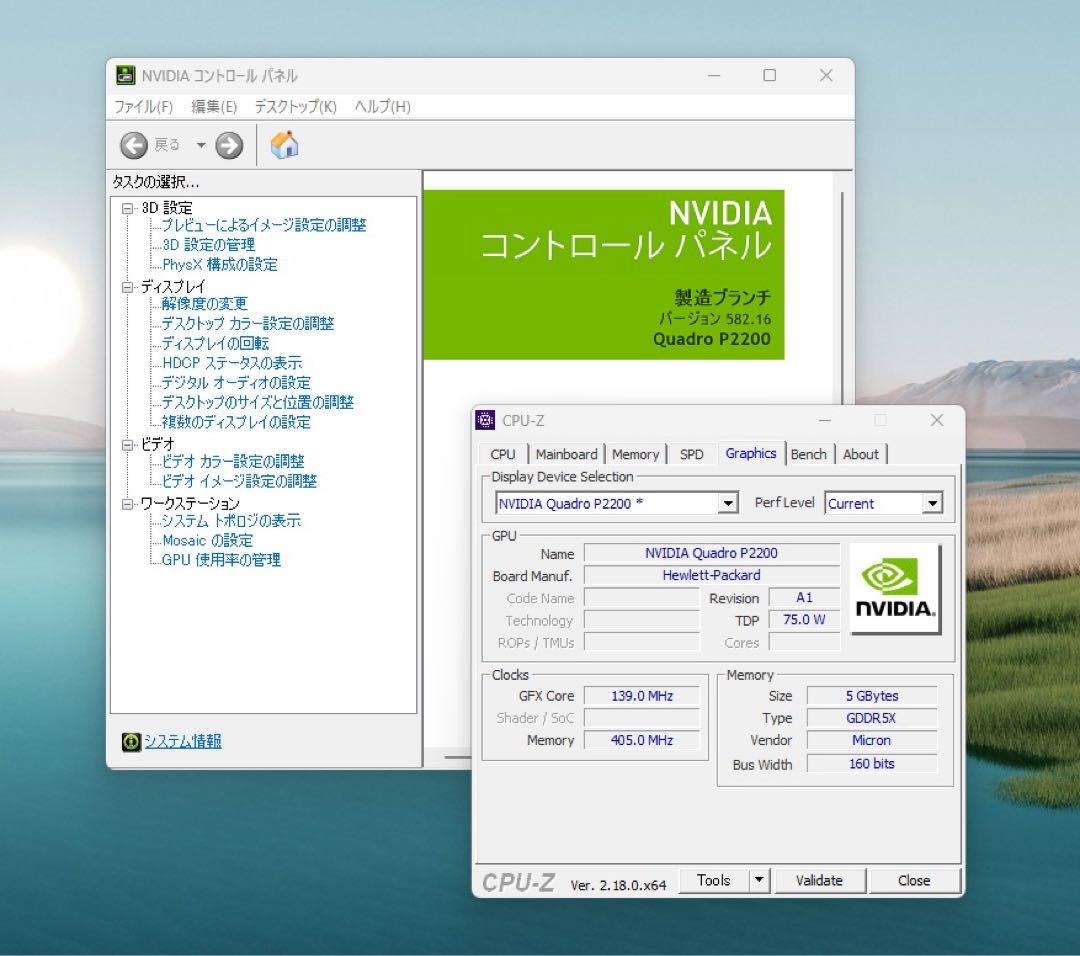The height and width of the screenshot is (956, 1080).
Task: Click the NVIDIA Control Panel title bar icon
Action: (x=125, y=75)
